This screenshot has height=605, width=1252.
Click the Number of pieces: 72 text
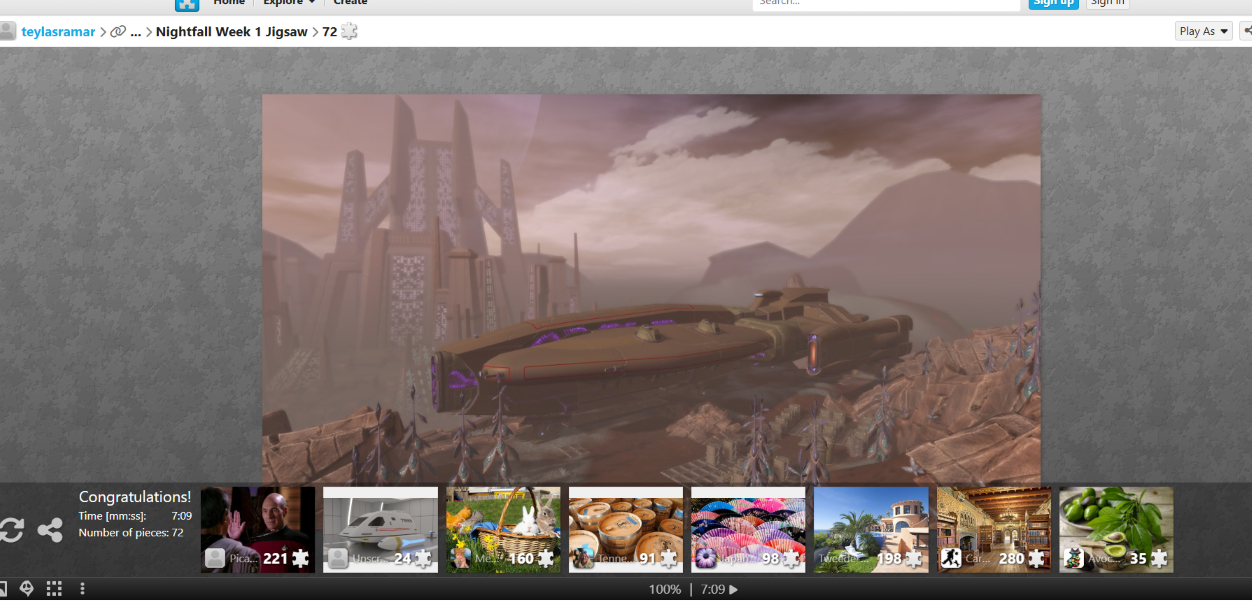[131, 533]
